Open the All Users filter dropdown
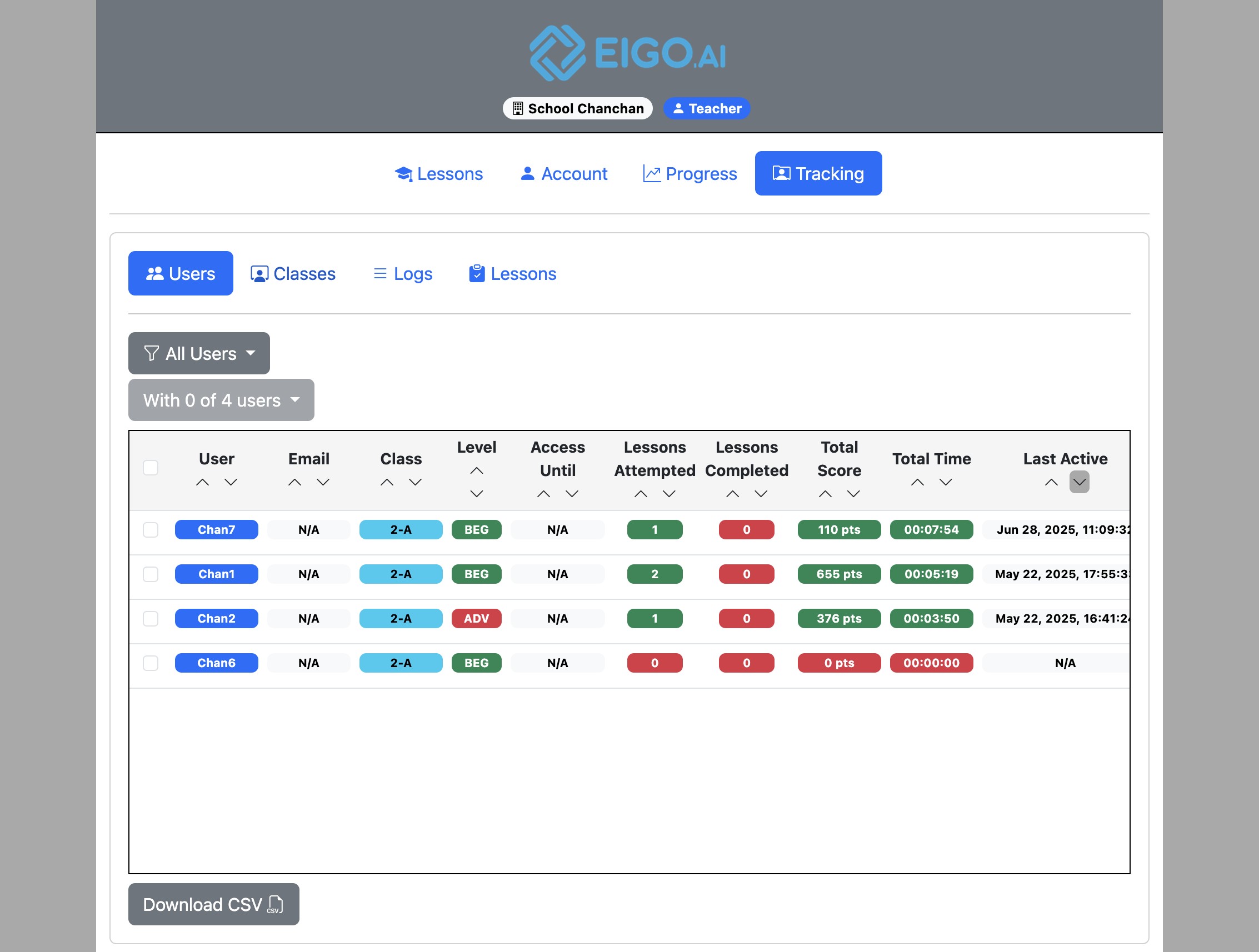1259x952 pixels. 199,353
